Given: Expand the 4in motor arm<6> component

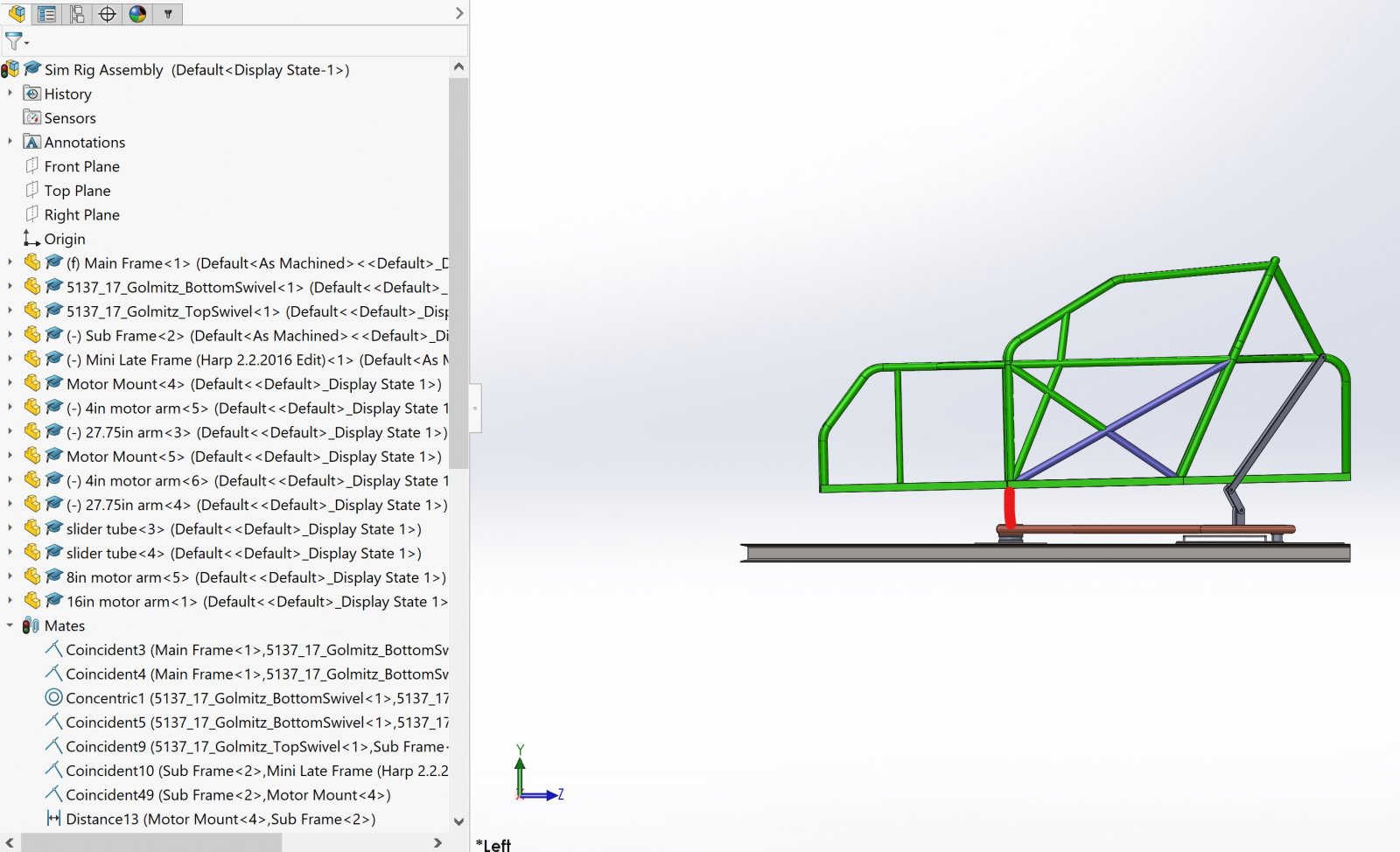Looking at the screenshot, I should (10, 479).
